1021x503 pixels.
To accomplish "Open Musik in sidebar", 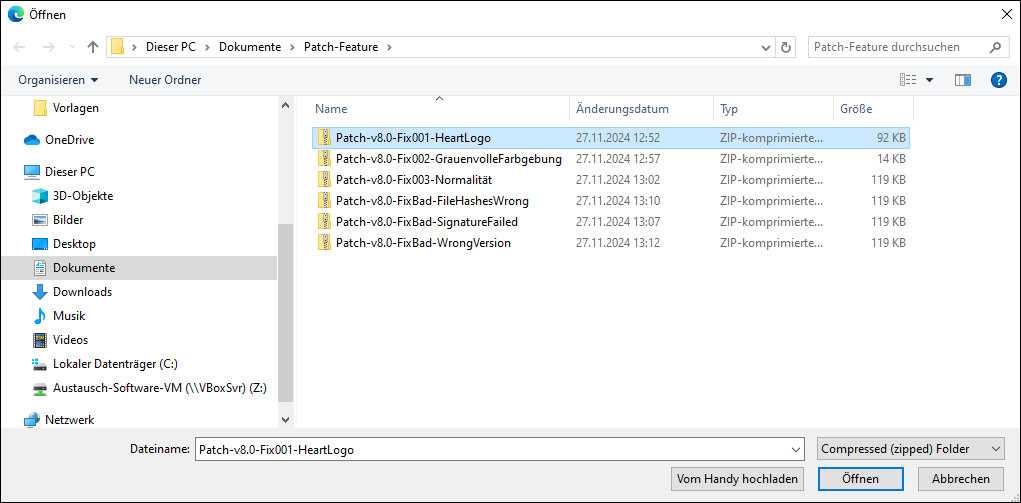I will click(69, 316).
